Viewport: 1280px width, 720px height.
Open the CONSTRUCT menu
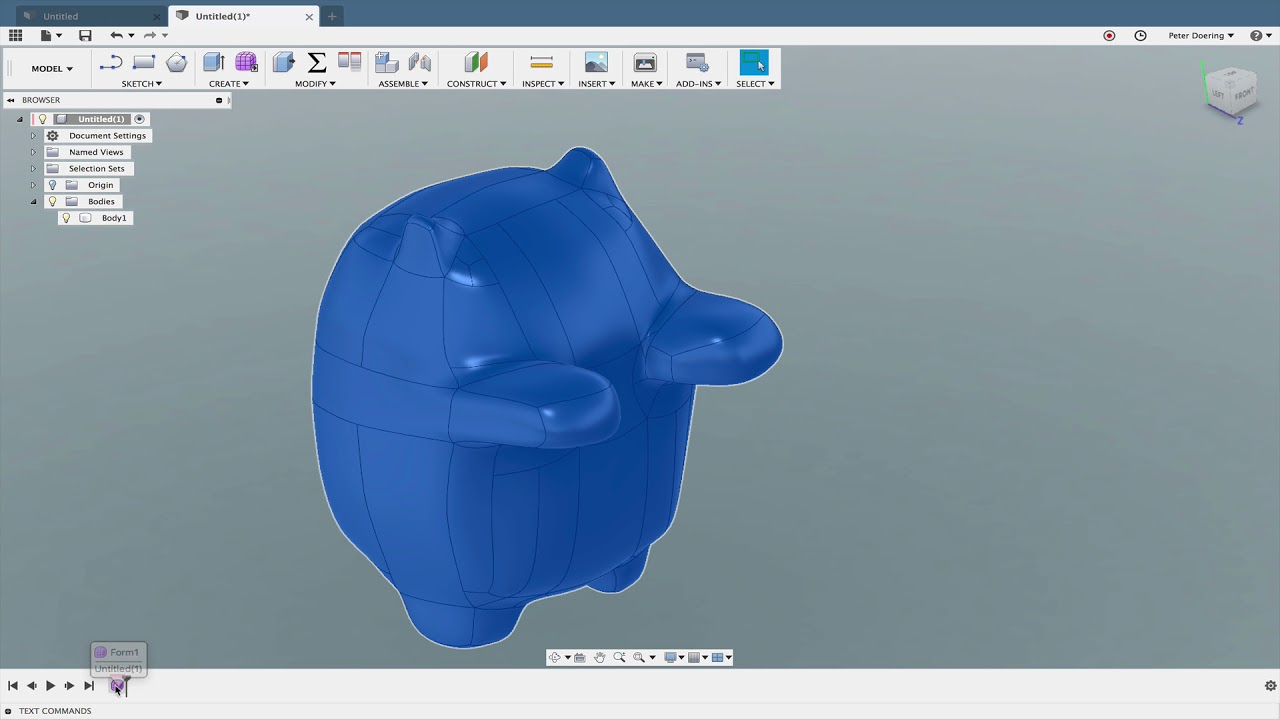pyautogui.click(x=476, y=84)
